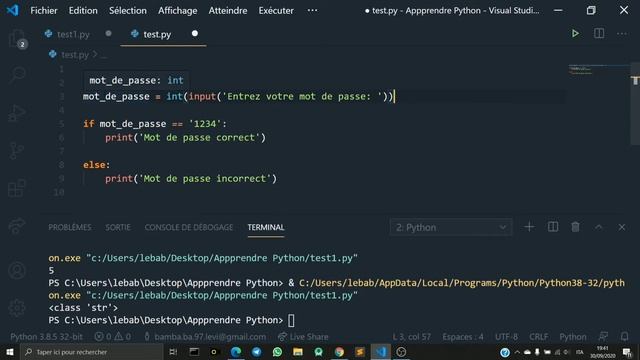640x360 pixels.
Task: Switch to the CONSOLE DE DÉBOGAGE tab
Action: click(189, 227)
